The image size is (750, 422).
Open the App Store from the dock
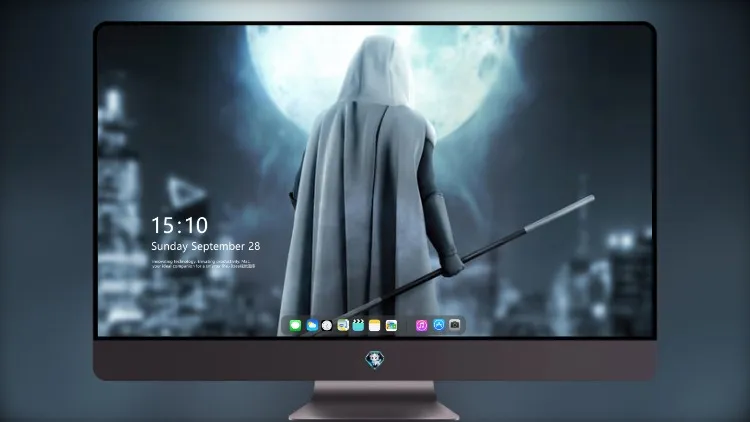(439, 325)
